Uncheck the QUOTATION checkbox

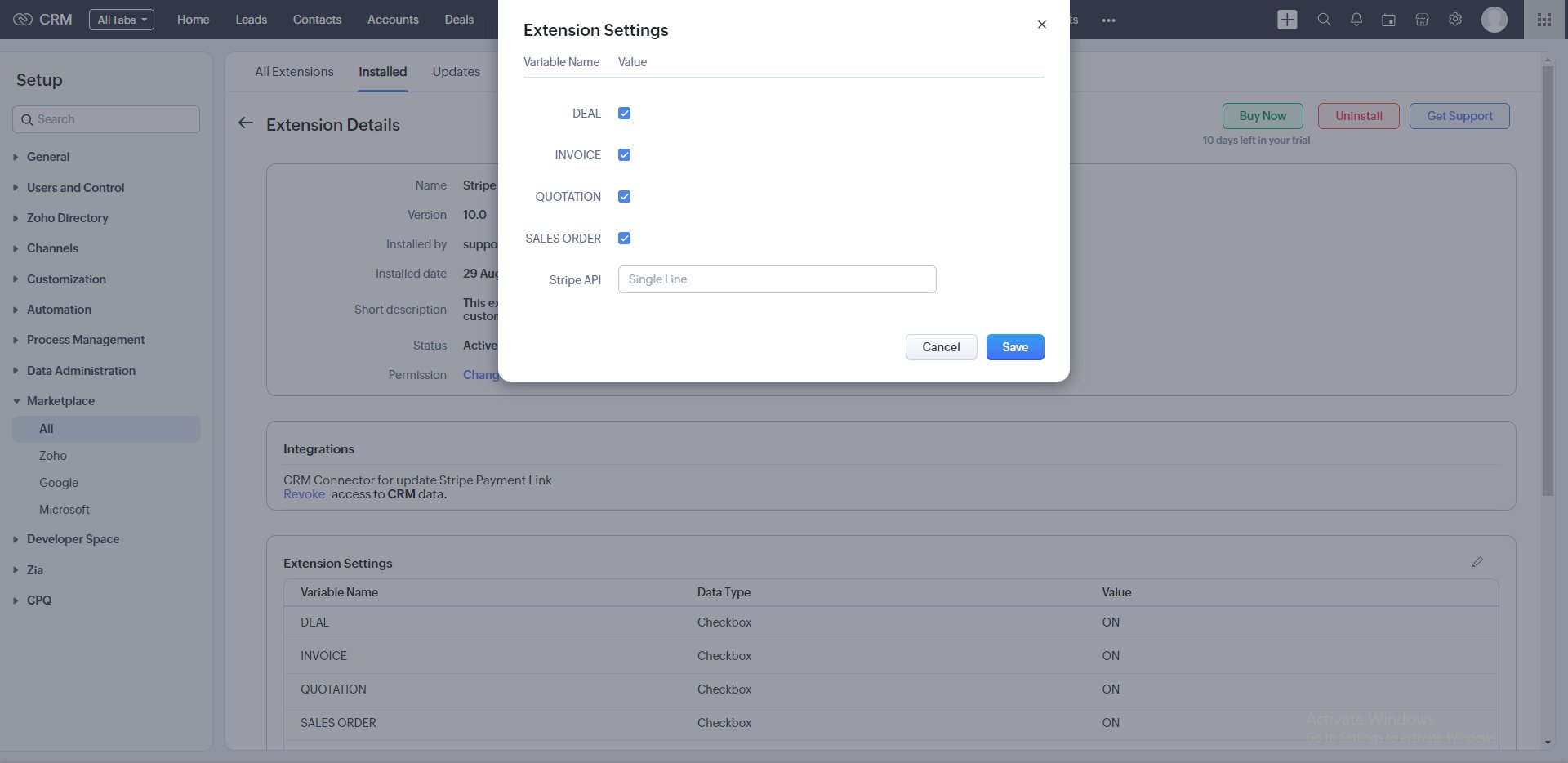[625, 197]
